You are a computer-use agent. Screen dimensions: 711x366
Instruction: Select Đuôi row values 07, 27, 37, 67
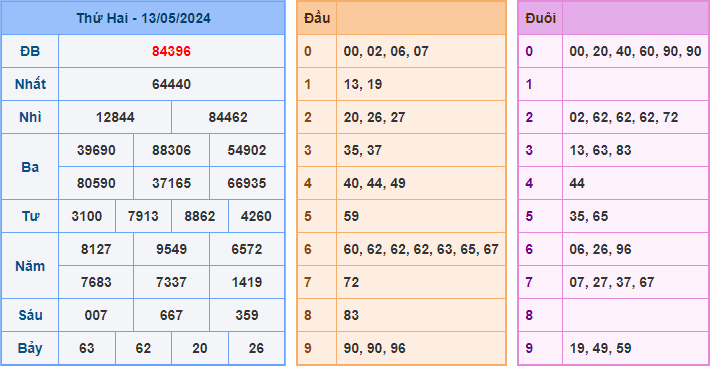[x=612, y=282]
